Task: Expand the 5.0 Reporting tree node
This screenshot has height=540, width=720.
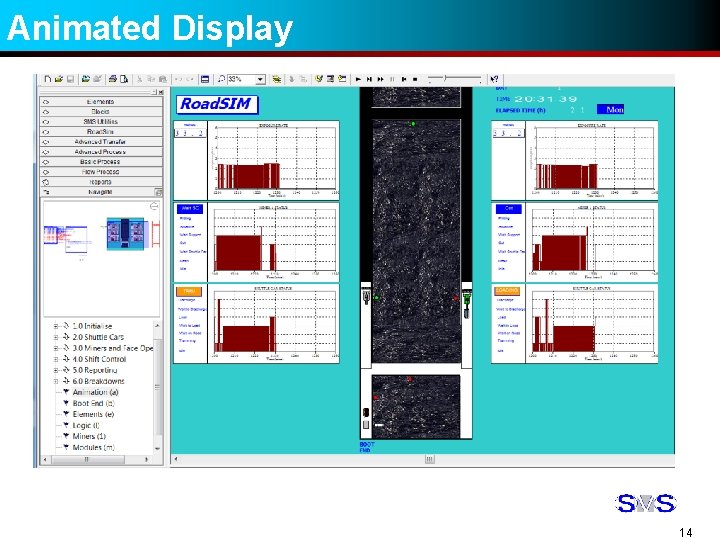Action: (56, 370)
